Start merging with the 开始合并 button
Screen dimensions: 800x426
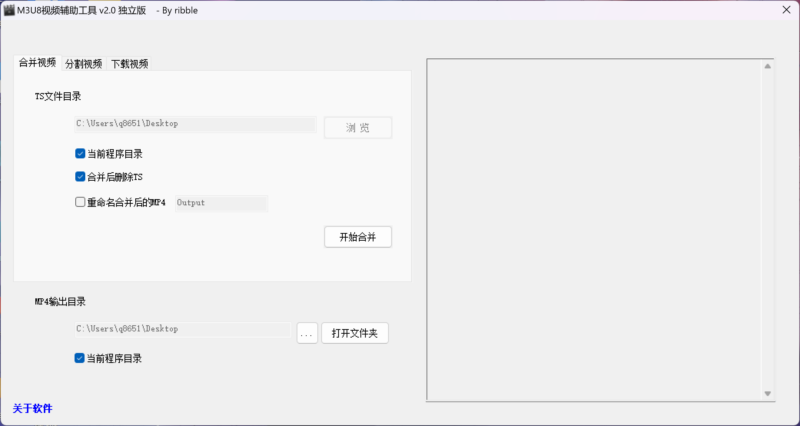point(357,237)
